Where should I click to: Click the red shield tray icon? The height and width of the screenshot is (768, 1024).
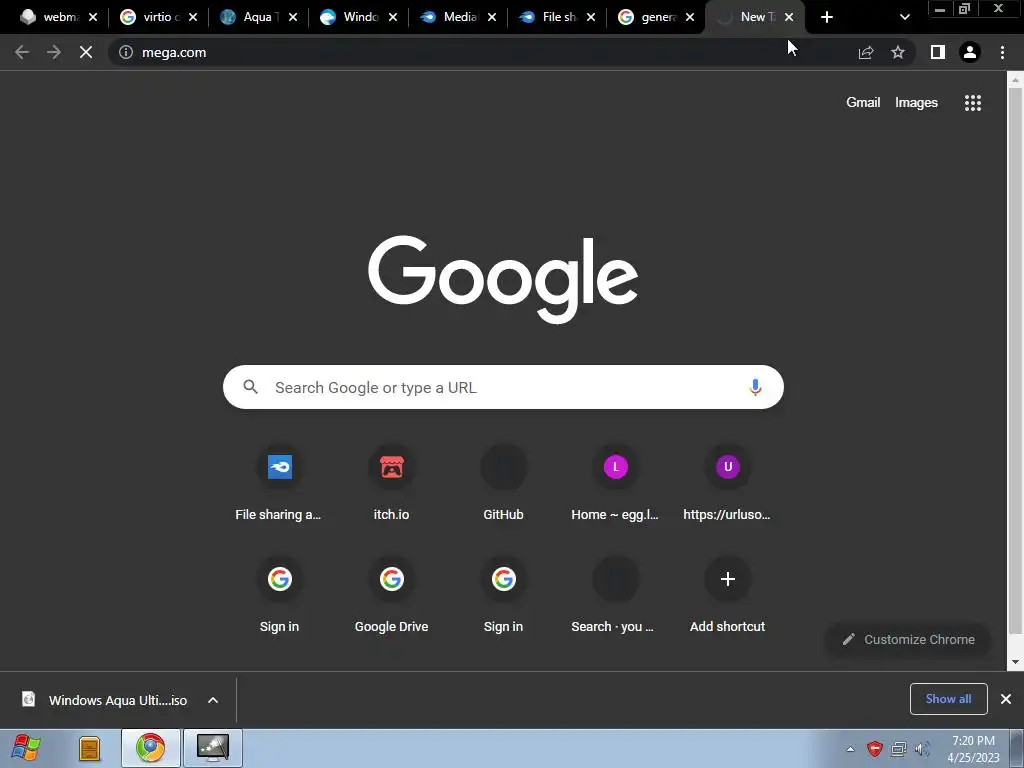875,749
